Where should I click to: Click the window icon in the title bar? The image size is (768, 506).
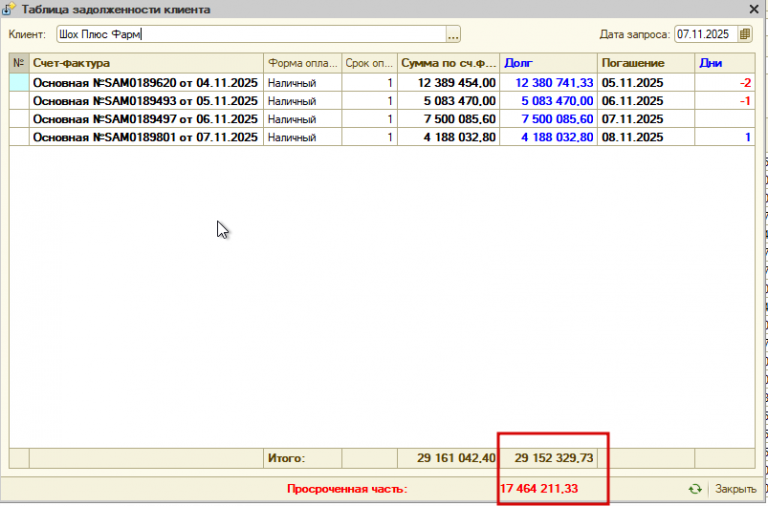(x=9, y=9)
